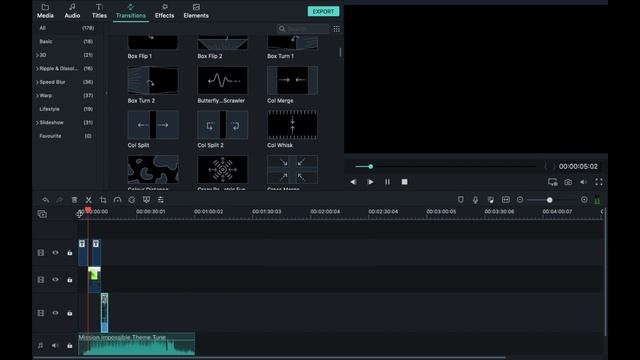Screen dimensions: 640x360
Task: Lock the top title track
Action: [x=69, y=253]
